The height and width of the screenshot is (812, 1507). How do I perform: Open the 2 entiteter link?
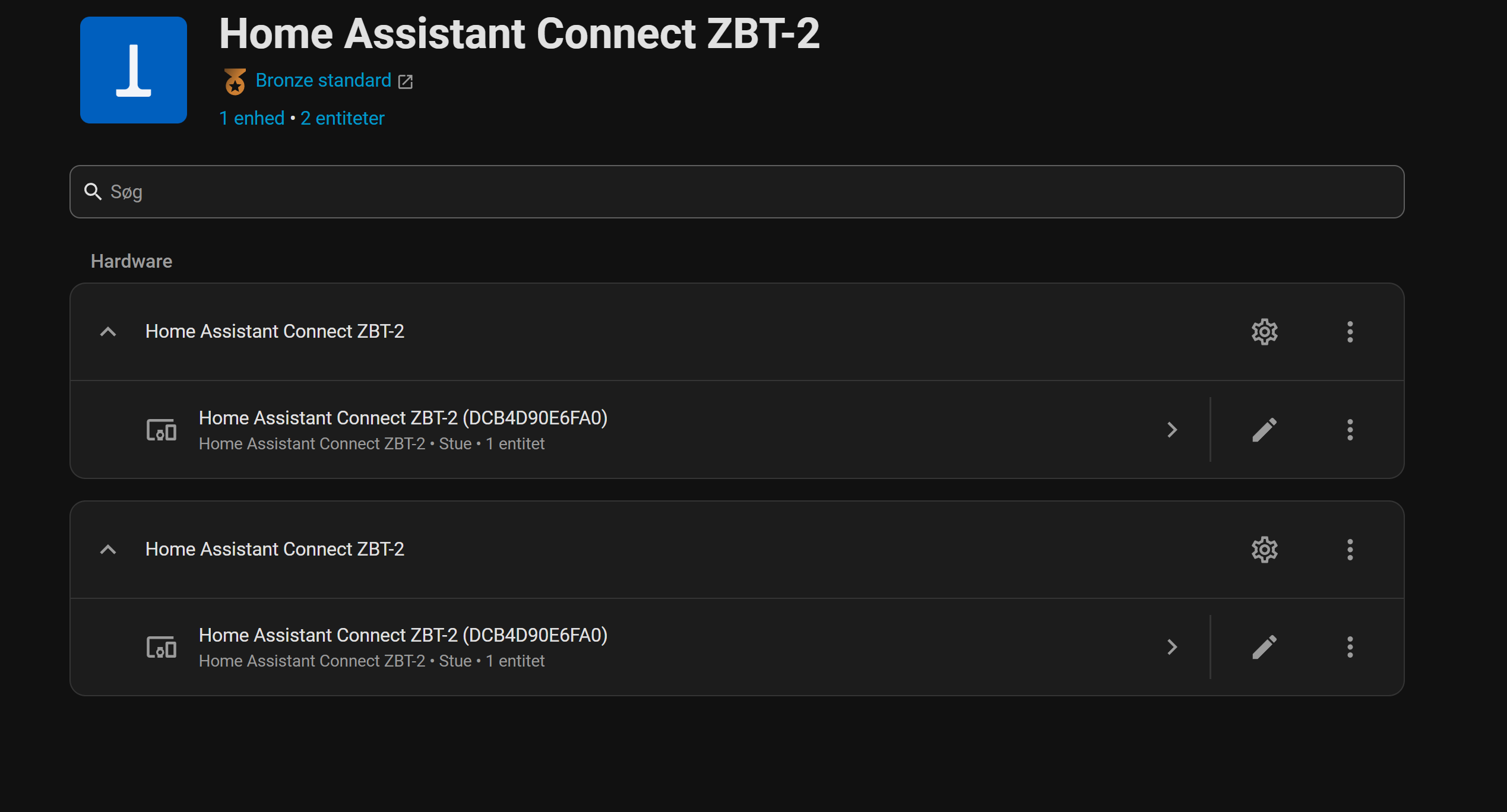(x=343, y=118)
